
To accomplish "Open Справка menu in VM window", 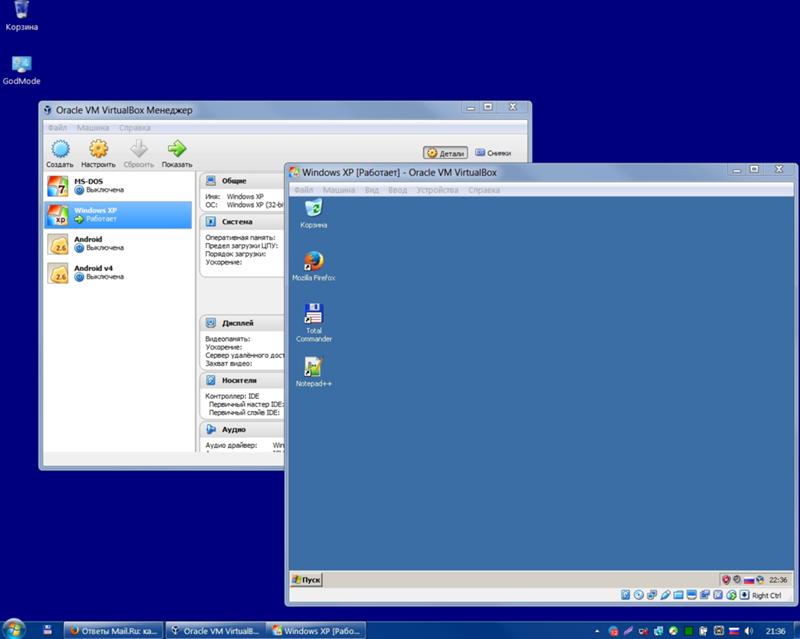I will (484, 190).
